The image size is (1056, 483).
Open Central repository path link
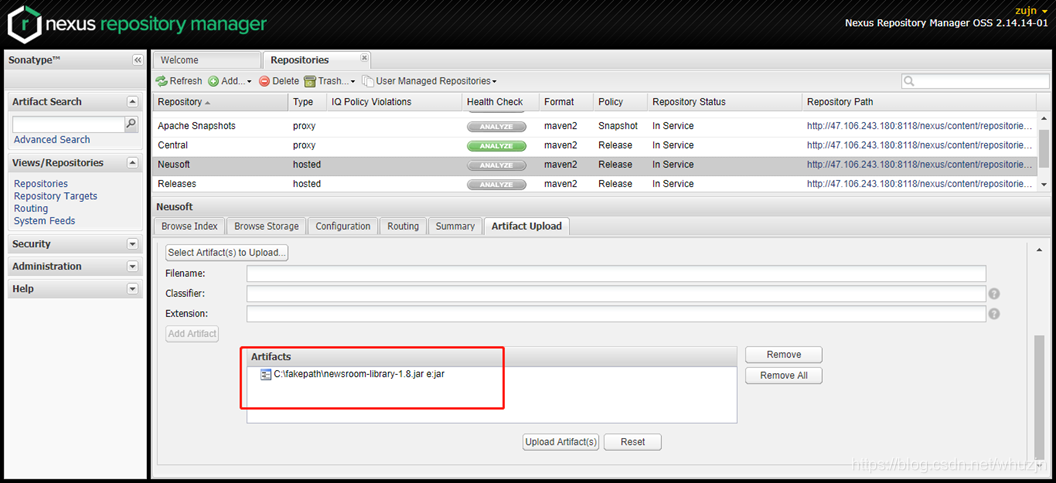[x=919, y=146]
